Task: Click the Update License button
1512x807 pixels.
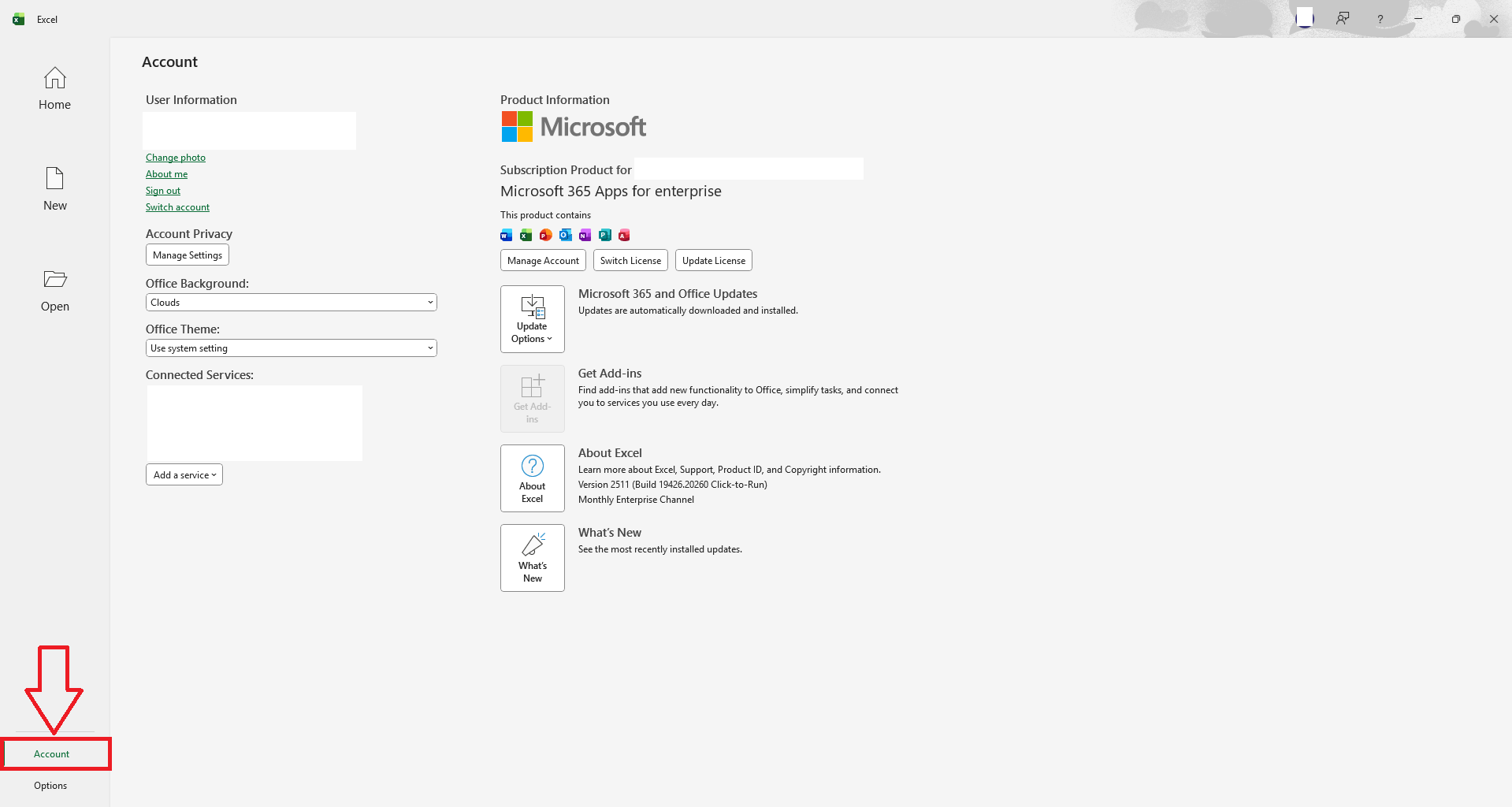Action: click(714, 261)
